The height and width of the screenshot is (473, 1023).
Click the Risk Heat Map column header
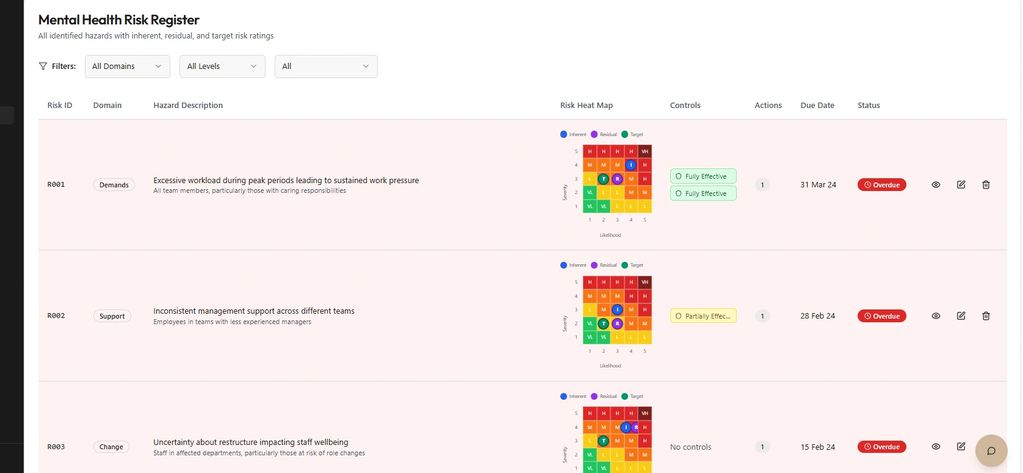pyautogui.click(x=586, y=105)
